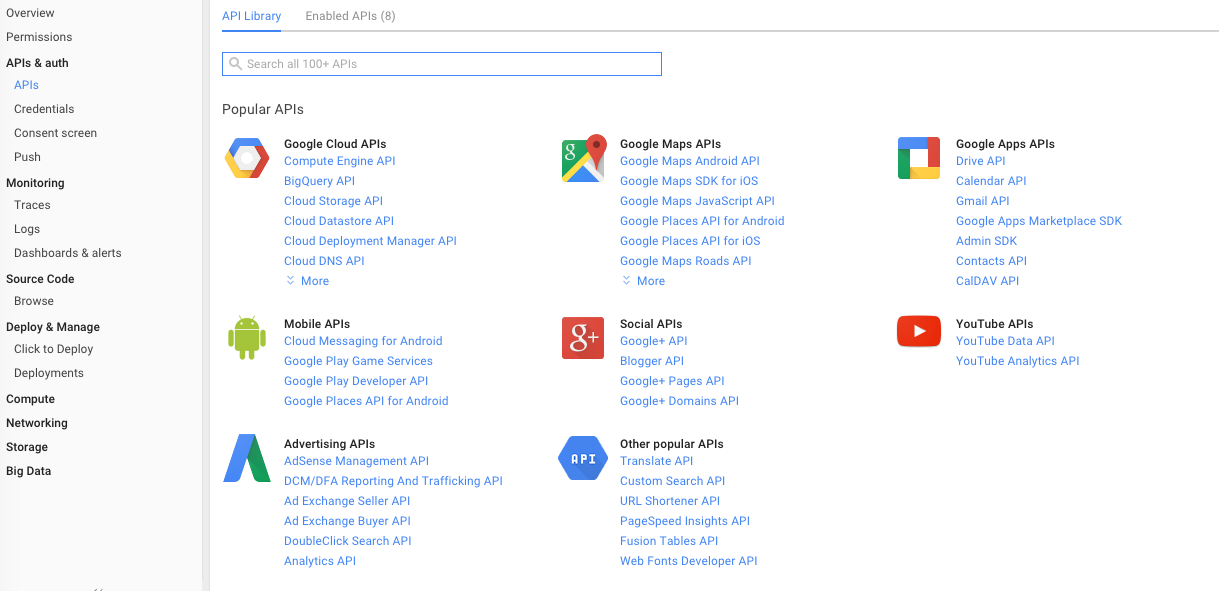Expand the Compute sidebar section
1219x591 pixels.
pos(30,399)
